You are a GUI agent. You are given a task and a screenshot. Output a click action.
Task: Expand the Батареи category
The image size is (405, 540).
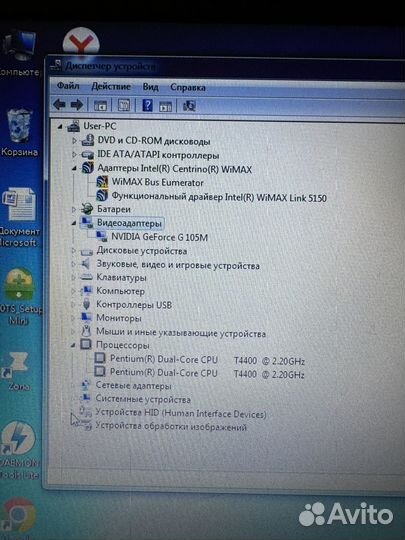click(74, 209)
